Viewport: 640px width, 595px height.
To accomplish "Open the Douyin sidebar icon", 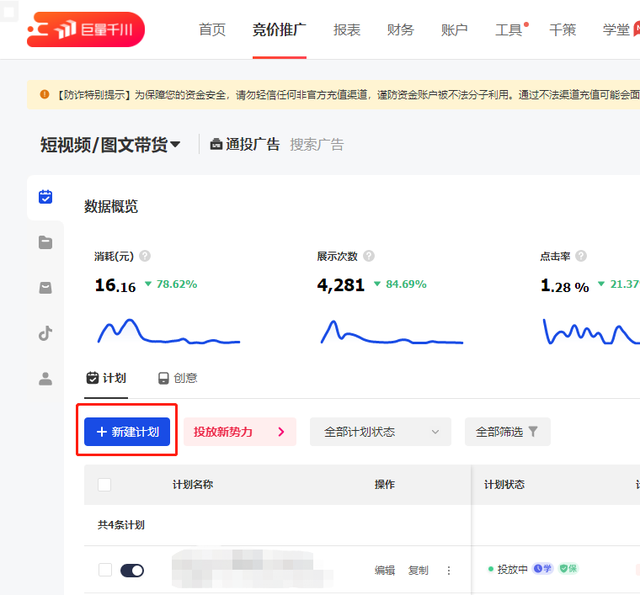I will 45,333.
